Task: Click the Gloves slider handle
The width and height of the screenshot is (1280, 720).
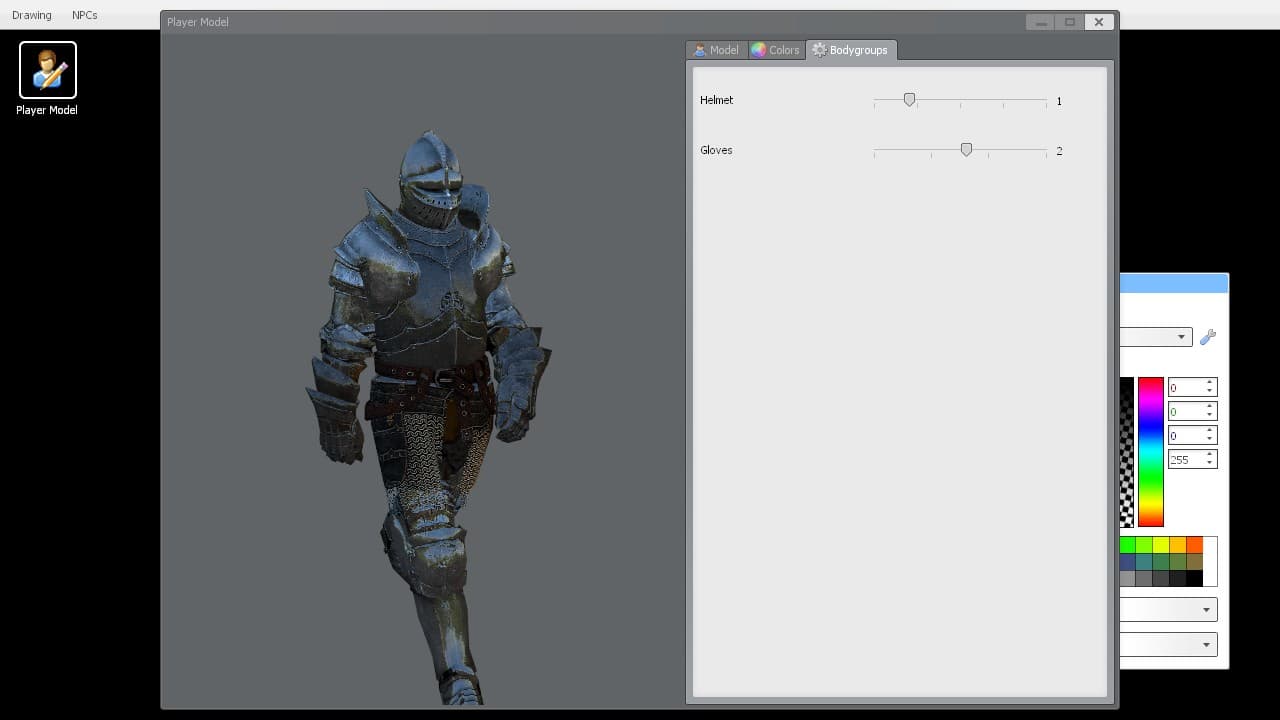Action: (x=966, y=150)
